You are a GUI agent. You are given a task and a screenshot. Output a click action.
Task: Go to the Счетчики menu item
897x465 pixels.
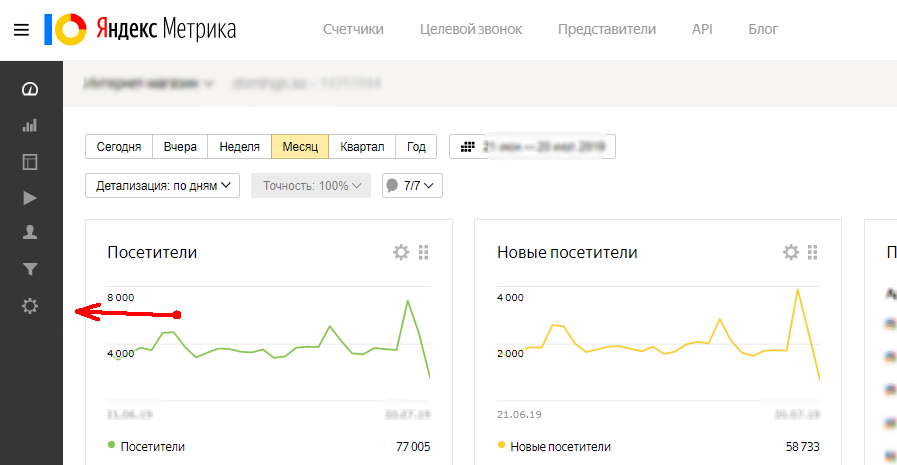pyautogui.click(x=353, y=29)
